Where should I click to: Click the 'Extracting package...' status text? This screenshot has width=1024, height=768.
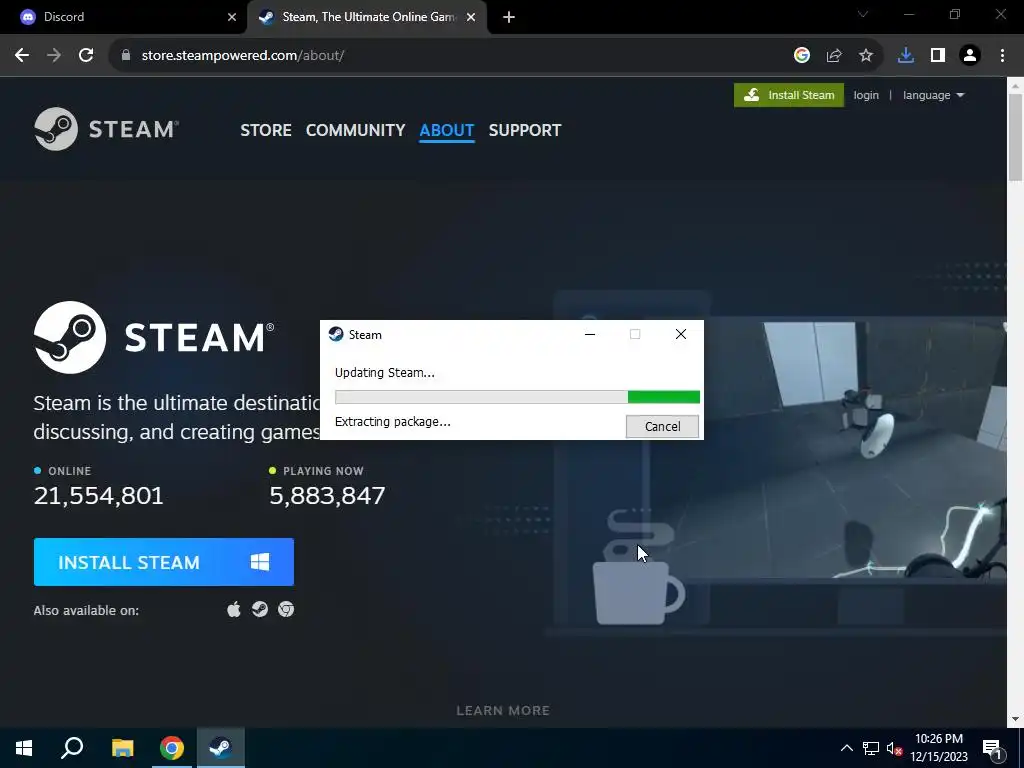tap(392, 422)
